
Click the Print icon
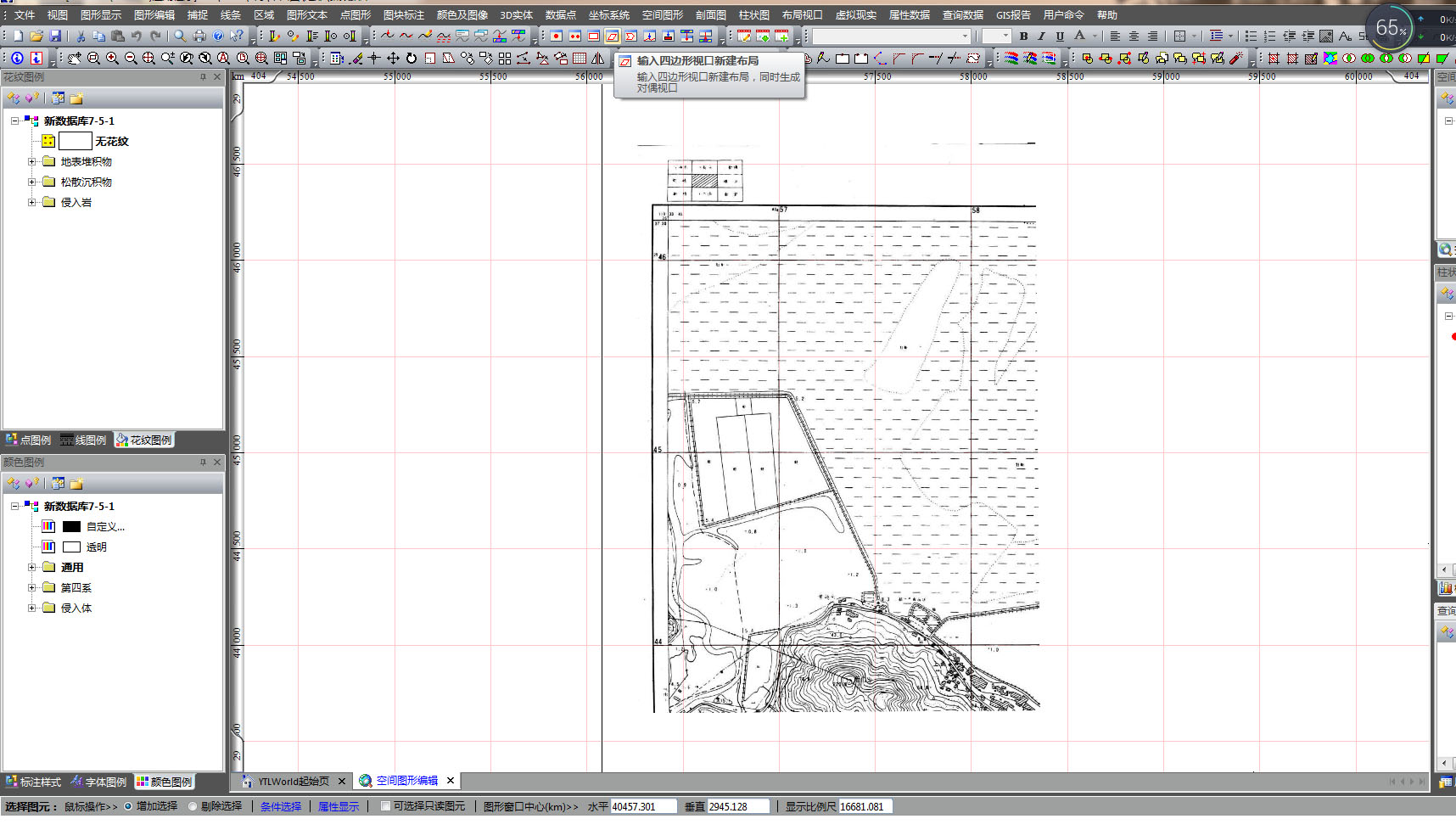(x=199, y=36)
